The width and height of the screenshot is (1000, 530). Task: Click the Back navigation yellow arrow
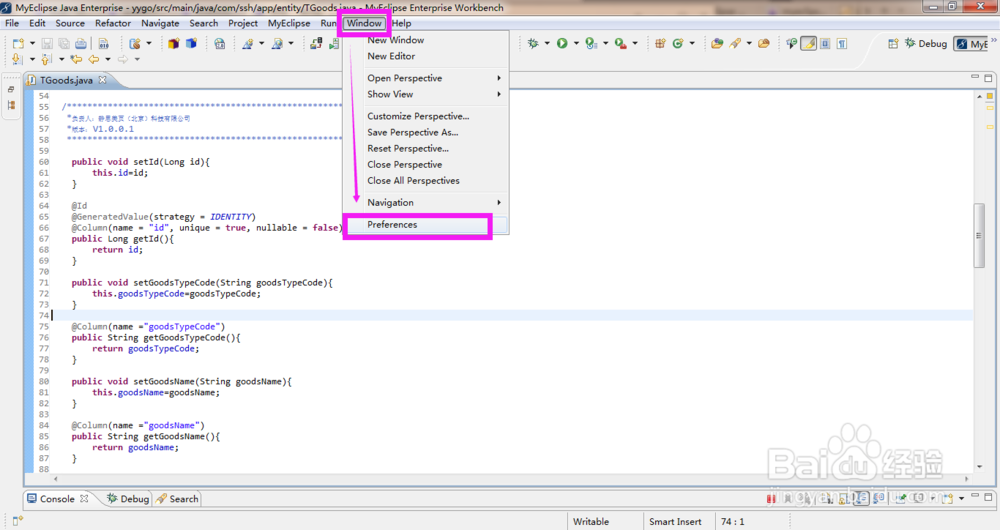[x=94, y=59]
